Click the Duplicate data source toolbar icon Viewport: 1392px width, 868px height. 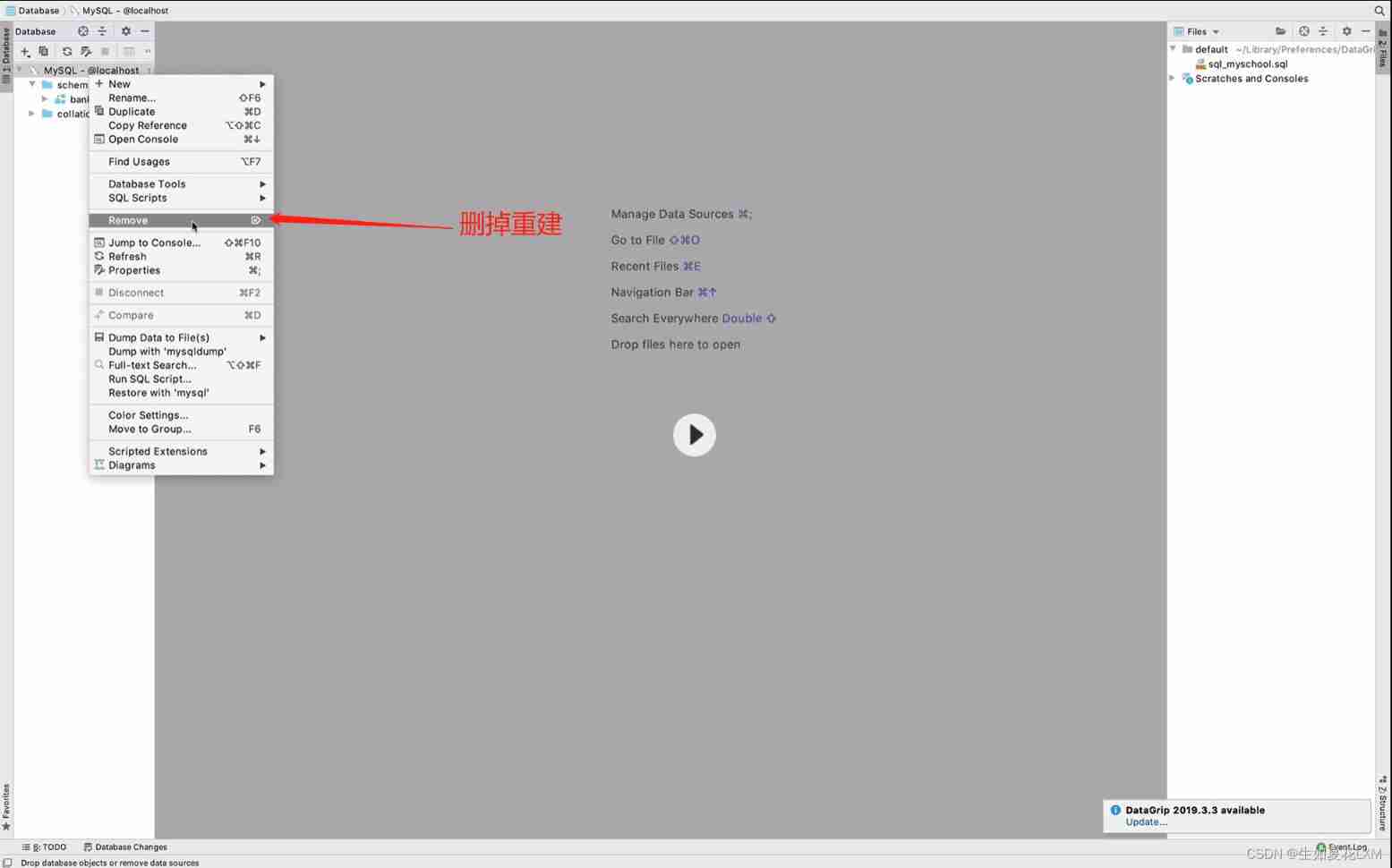(43, 52)
